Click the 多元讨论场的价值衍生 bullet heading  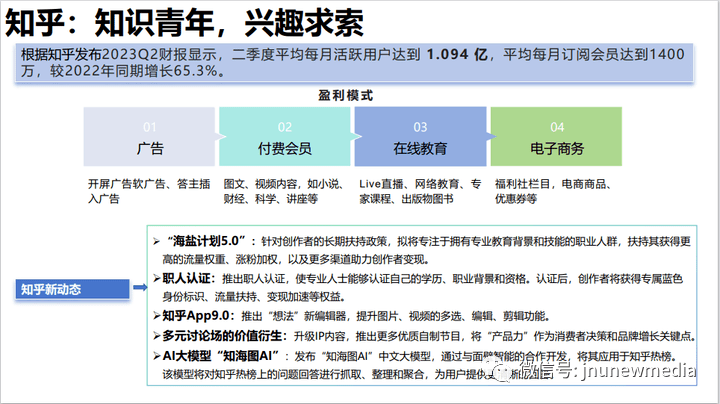[x=225, y=336]
